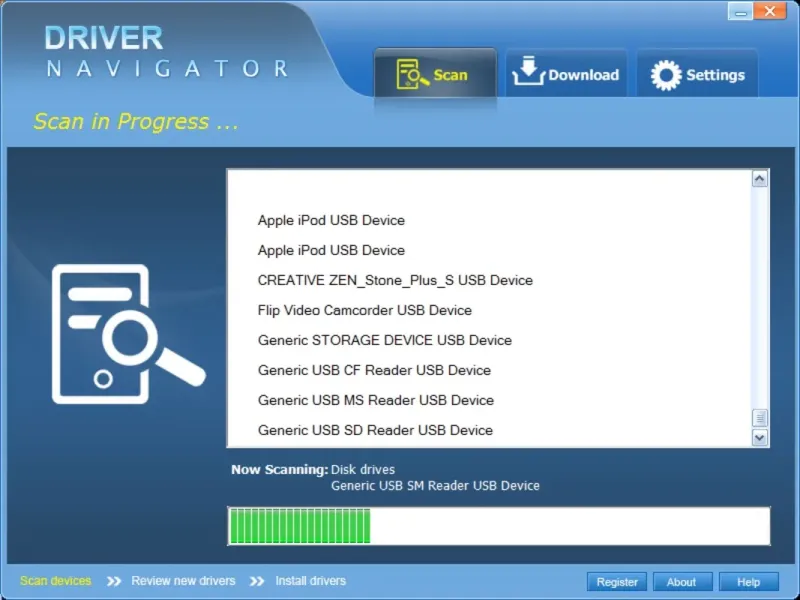This screenshot has height=600, width=800.
Task: Click arrows between Scan devices and Review
Action: (114, 581)
